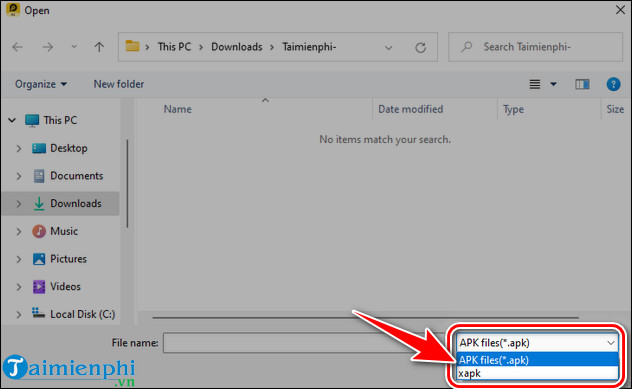Sort by the Name column

pos(177,109)
